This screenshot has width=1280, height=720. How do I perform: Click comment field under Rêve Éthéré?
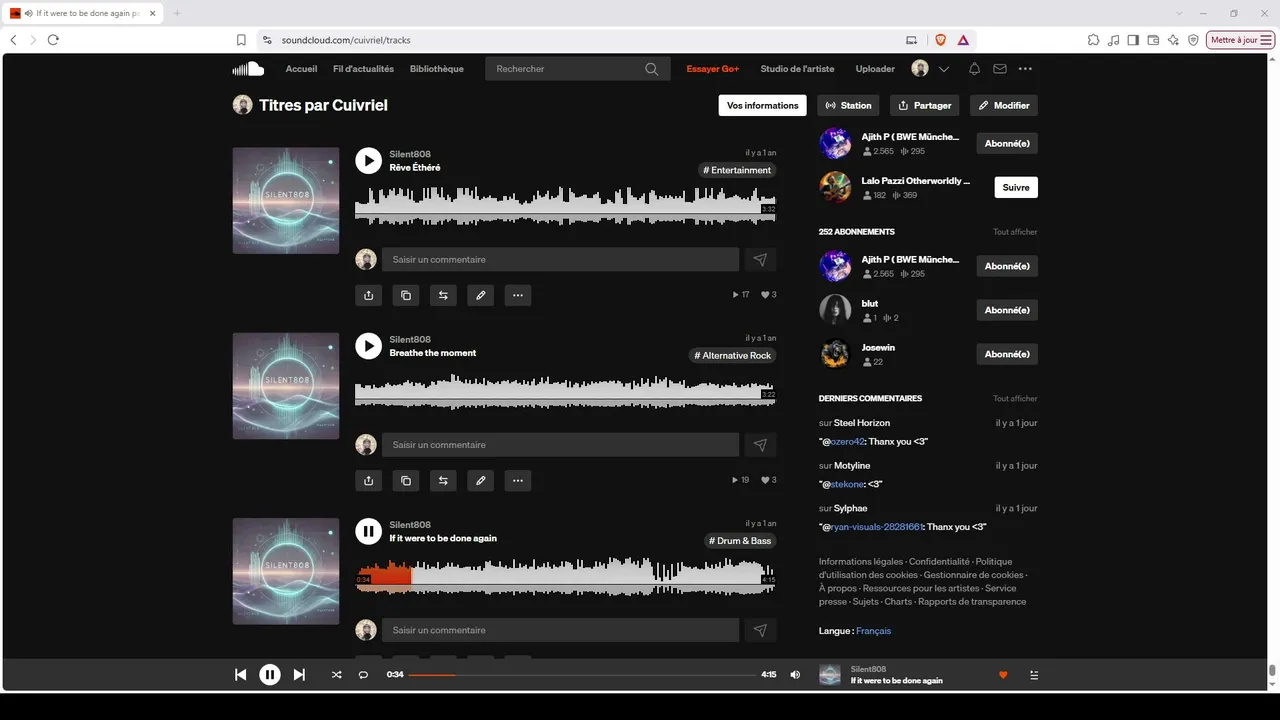(x=560, y=260)
